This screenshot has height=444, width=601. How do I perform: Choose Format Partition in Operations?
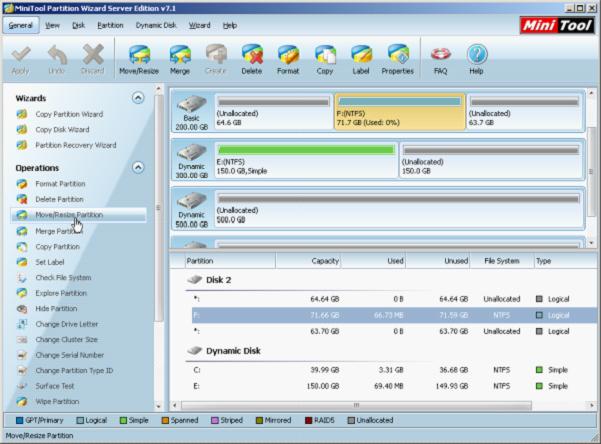60,184
